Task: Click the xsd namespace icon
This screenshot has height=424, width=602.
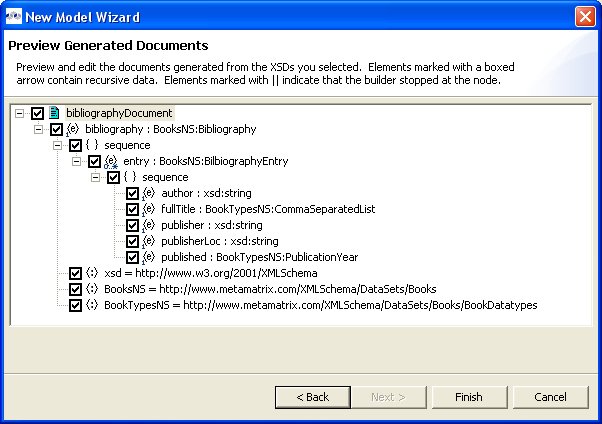Action: (92, 273)
